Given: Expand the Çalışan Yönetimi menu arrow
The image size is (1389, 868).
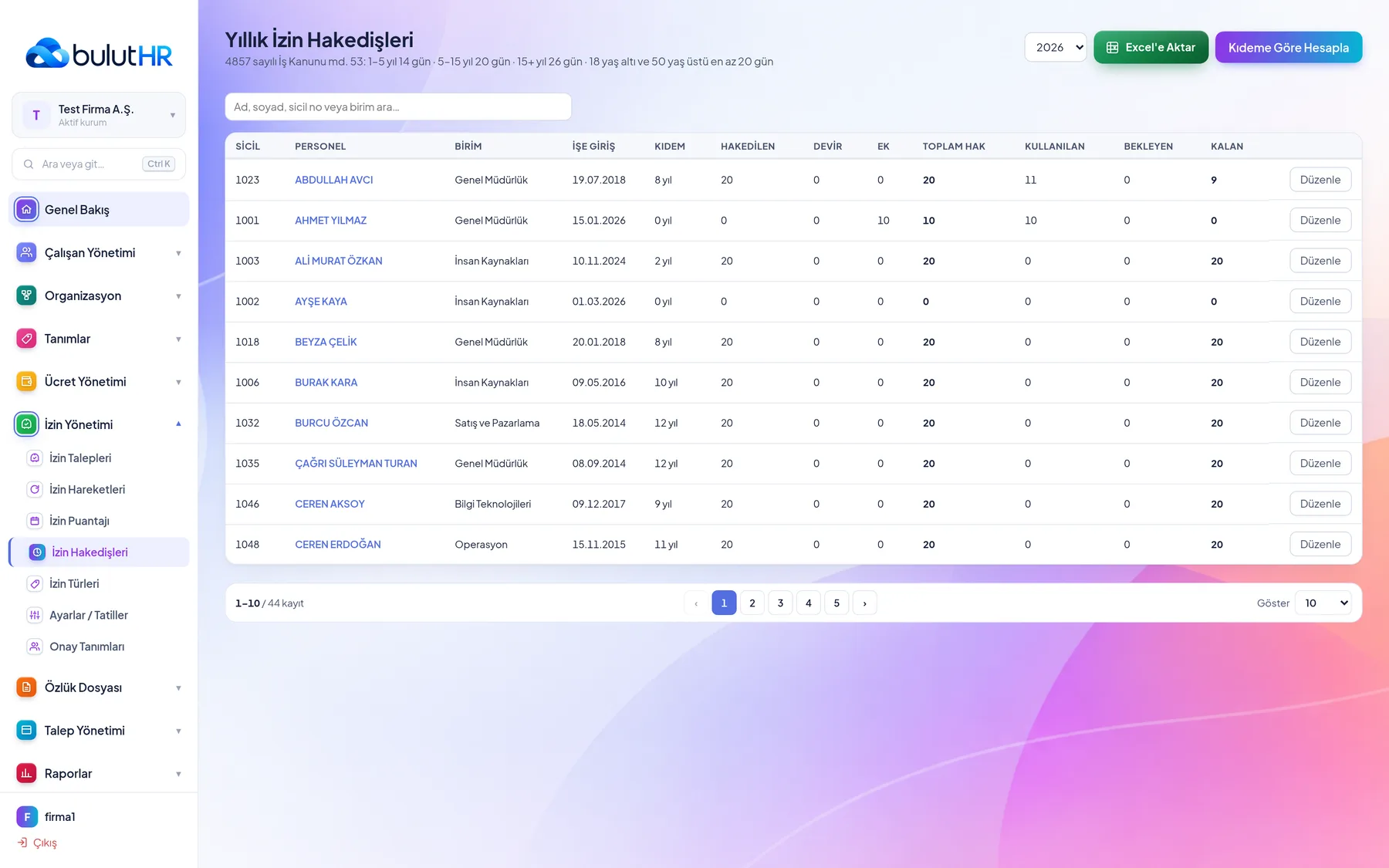Looking at the screenshot, I should click(178, 253).
